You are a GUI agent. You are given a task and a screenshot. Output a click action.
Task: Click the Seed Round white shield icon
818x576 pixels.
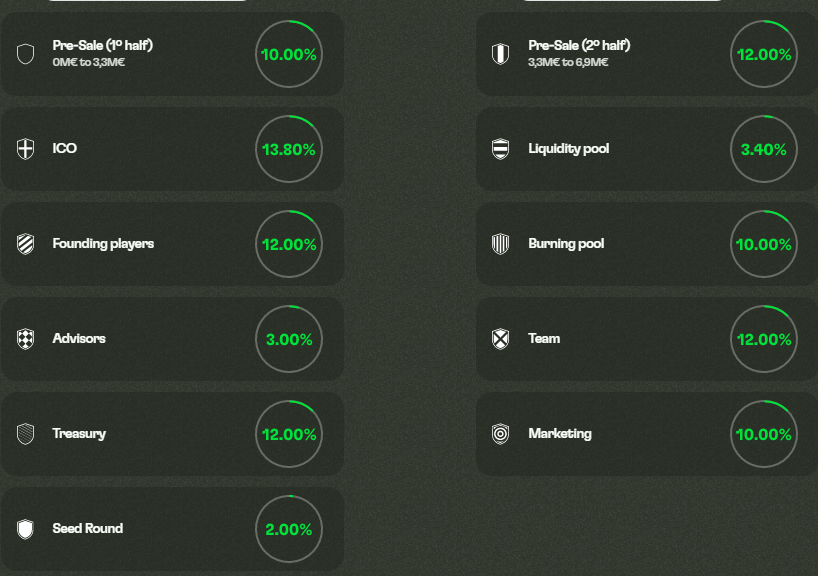coord(26,529)
